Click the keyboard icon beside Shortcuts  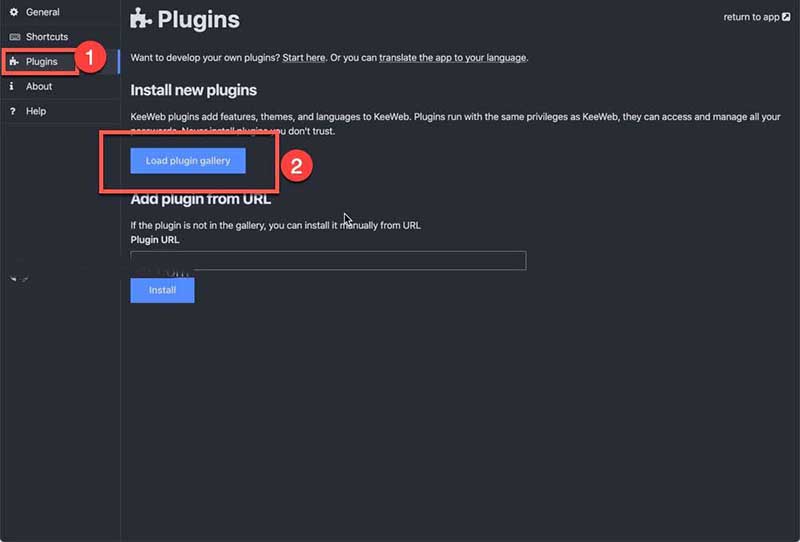(x=13, y=37)
